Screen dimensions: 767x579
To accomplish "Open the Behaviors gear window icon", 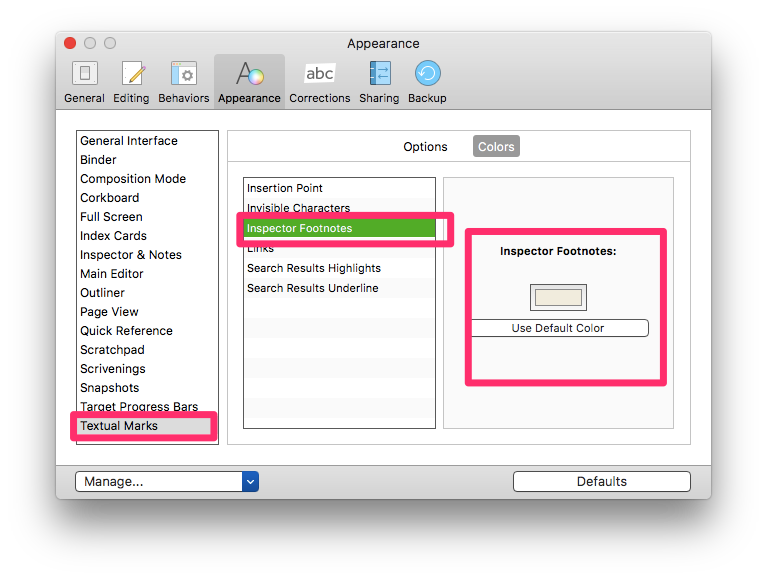I will coord(184,74).
